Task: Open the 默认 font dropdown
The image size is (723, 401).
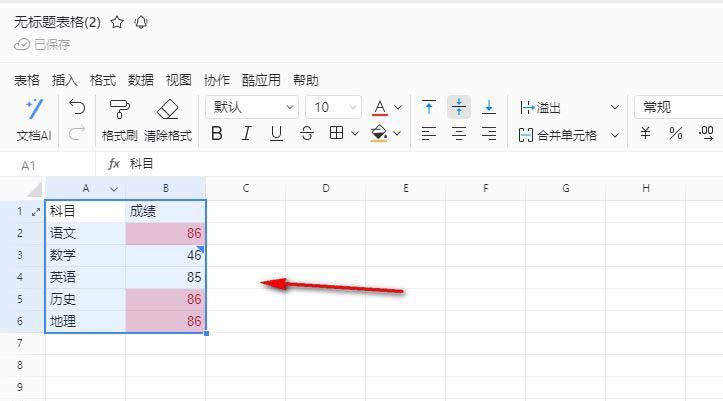Action: coord(251,107)
